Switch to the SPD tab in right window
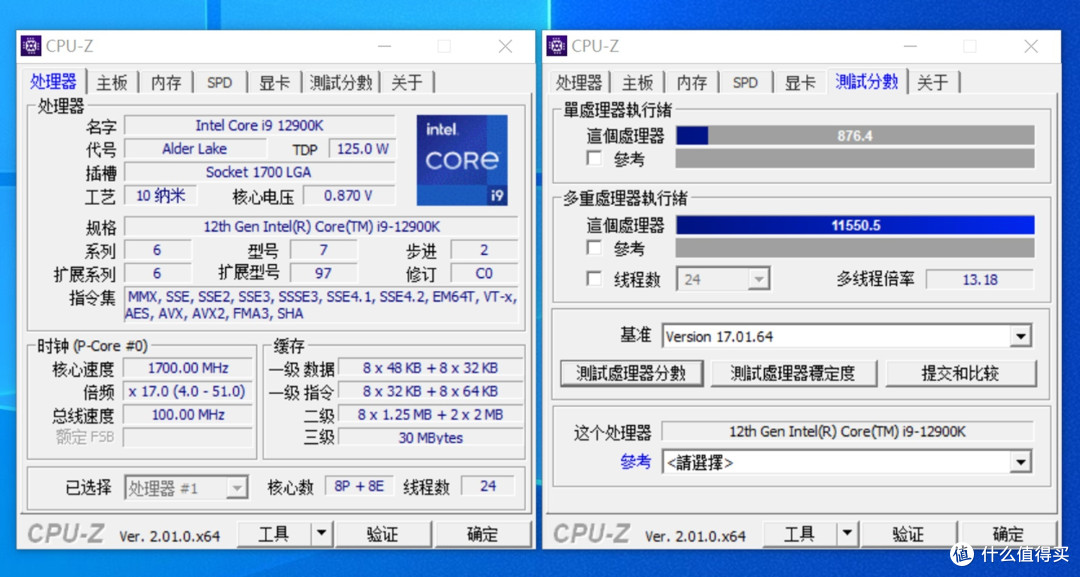1080x577 pixels. pyautogui.click(x=745, y=83)
